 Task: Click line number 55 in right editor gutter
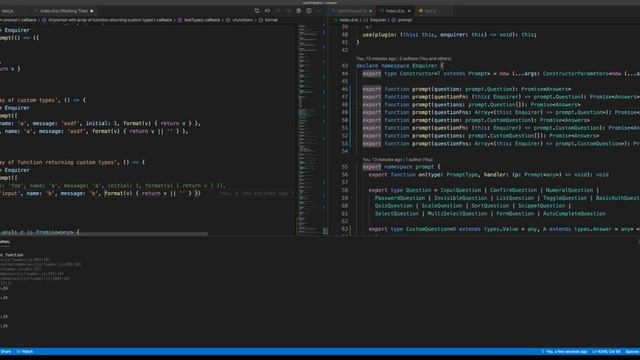345,167
